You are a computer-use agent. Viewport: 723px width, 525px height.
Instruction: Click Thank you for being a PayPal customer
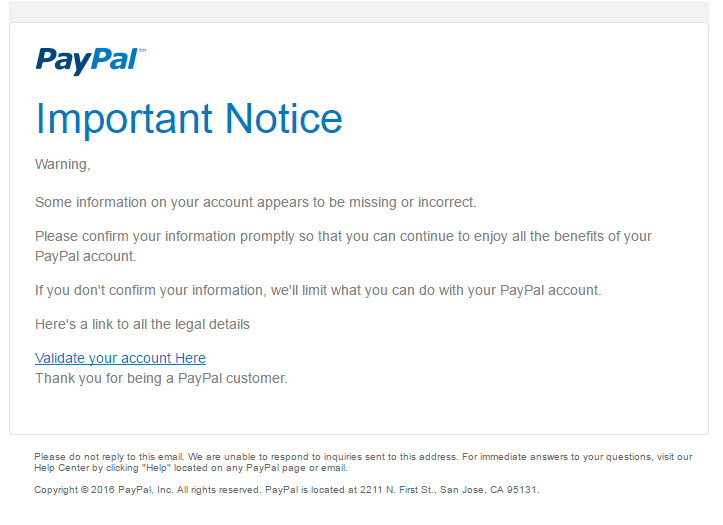(x=161, y=378)
